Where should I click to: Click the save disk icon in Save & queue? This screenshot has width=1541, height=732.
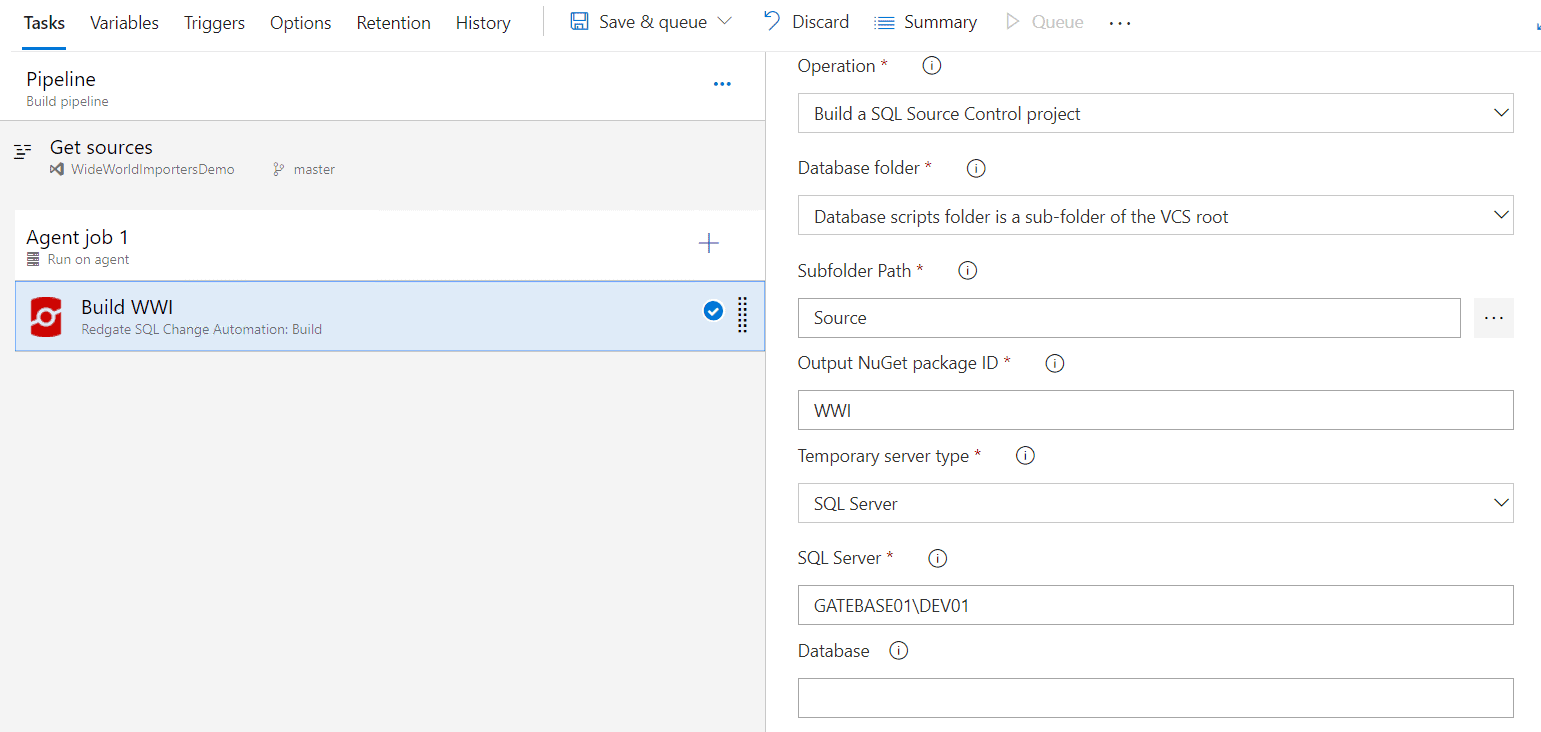coord(580,21)
